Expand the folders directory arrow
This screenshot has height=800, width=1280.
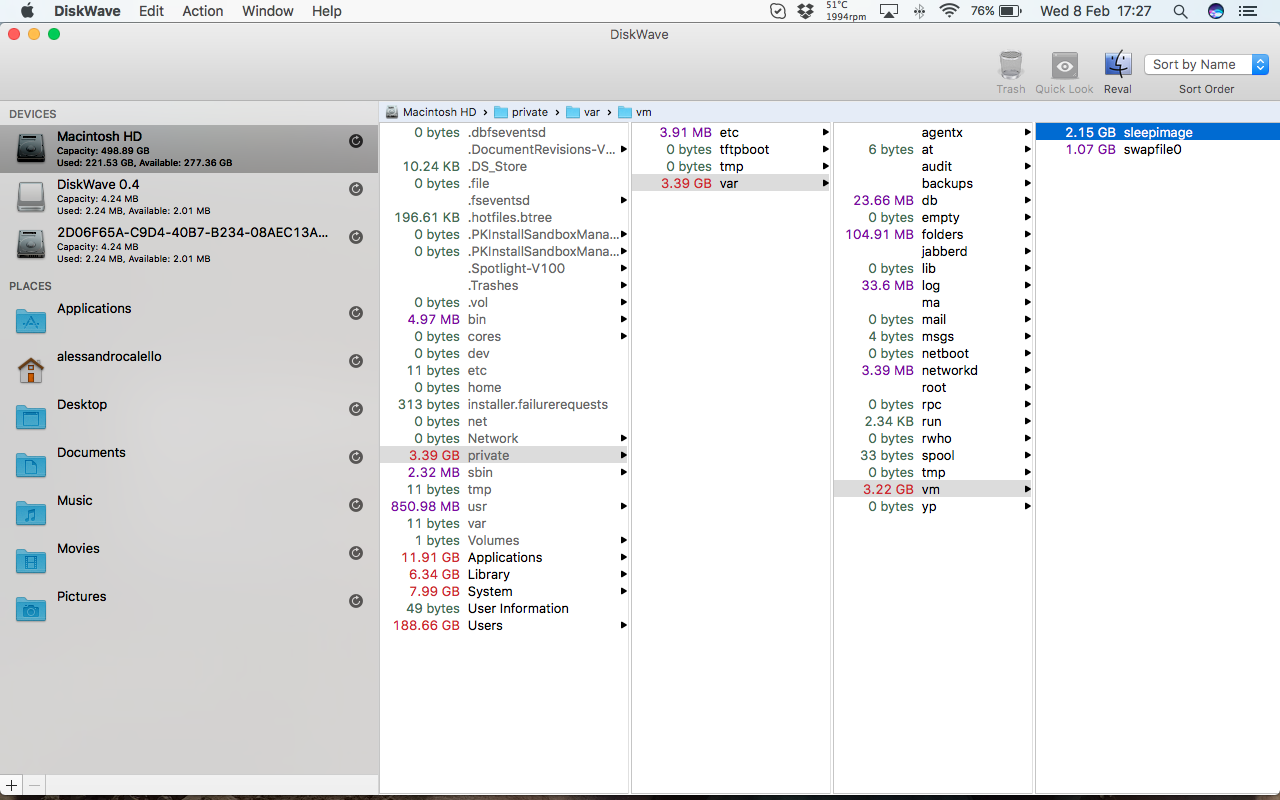tap(1027, 235)
